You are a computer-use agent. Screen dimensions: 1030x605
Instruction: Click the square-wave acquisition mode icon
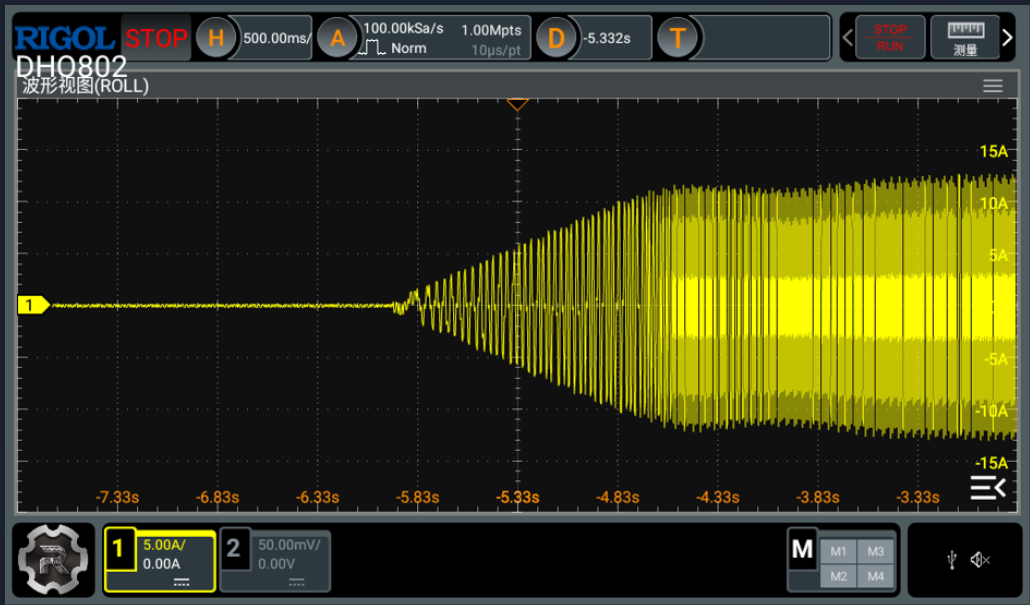(373, 47)
